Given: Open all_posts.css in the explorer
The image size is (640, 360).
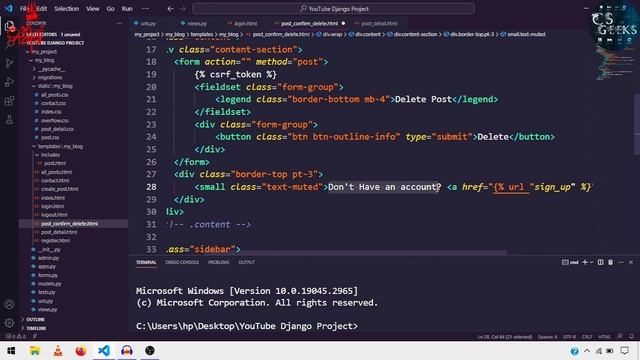Looking at the screenshot, I should click(x=54, y=95).
